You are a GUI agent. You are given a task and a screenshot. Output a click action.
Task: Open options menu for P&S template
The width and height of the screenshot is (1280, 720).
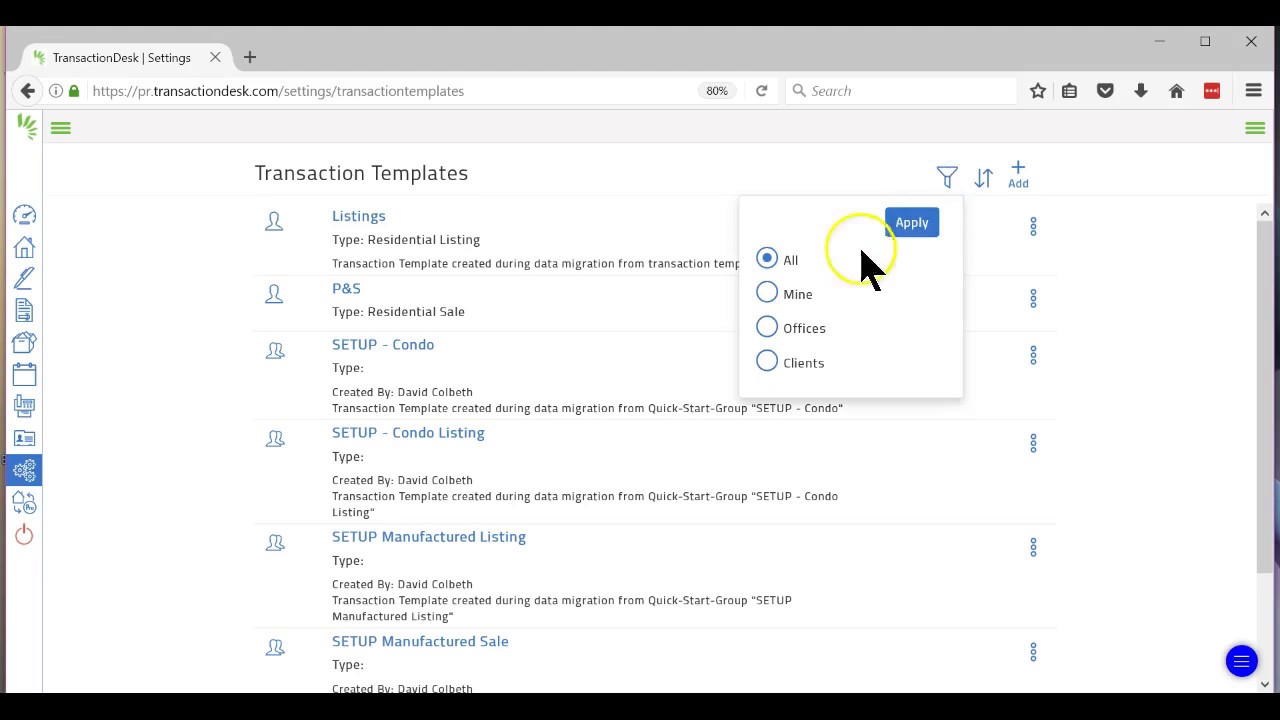(x=1033, y=298)
